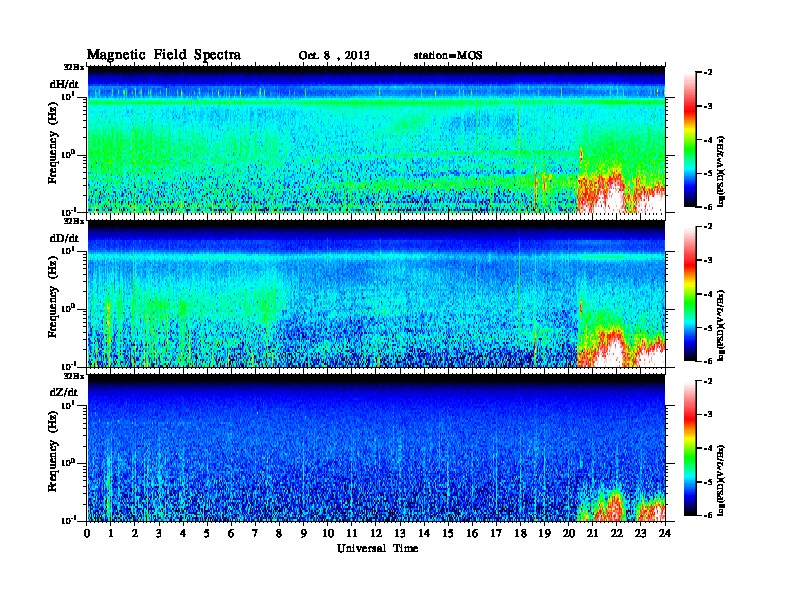Click hour "12" on the Universal Time axis
Viewport: 792px width, 612px height.
click(x=376, y=533)
